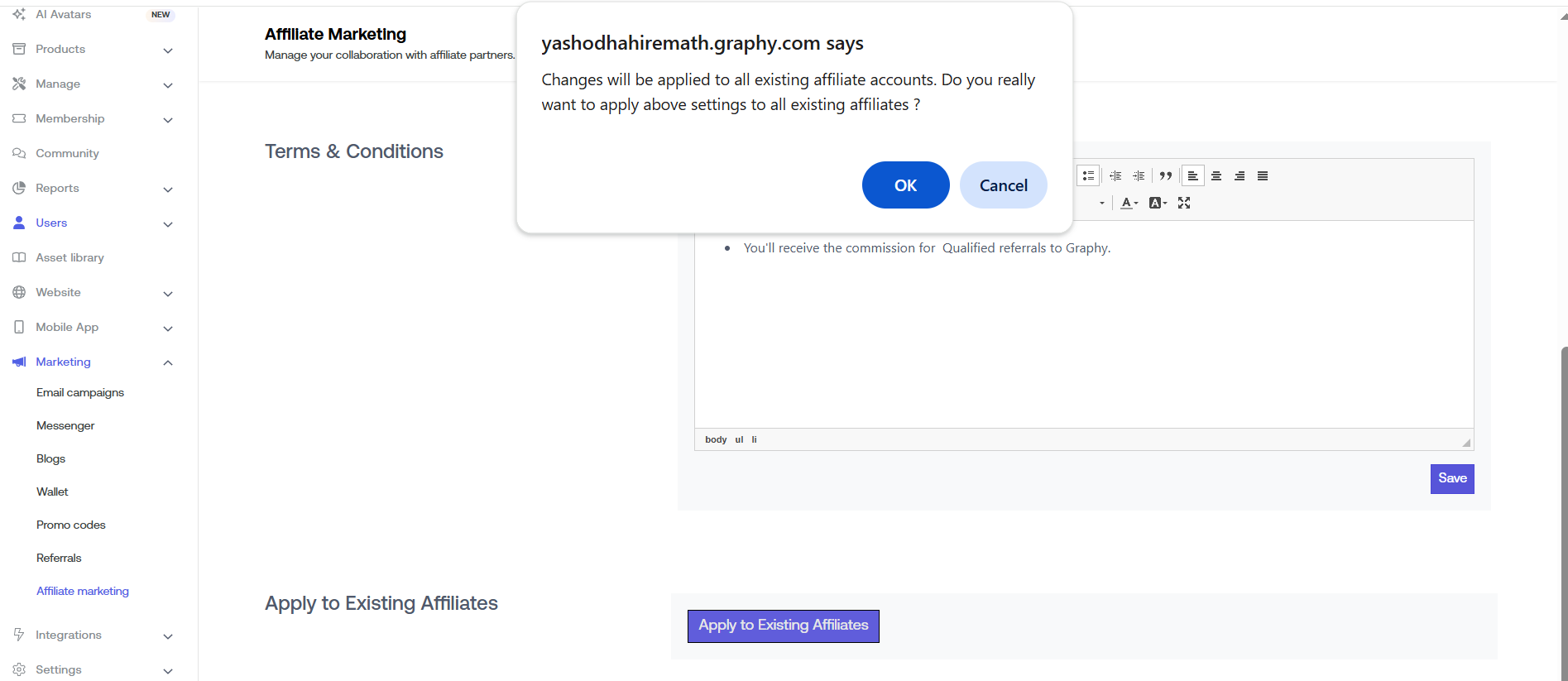
Task: Center align the text
Action: (x=1216, y=176)
